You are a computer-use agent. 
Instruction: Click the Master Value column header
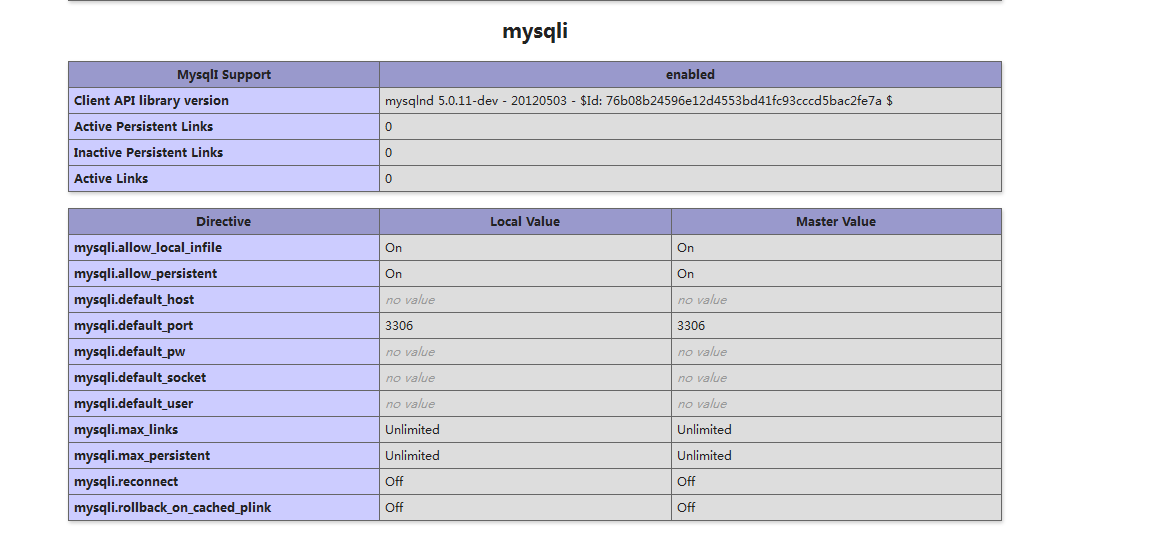[x=836, y=222]
